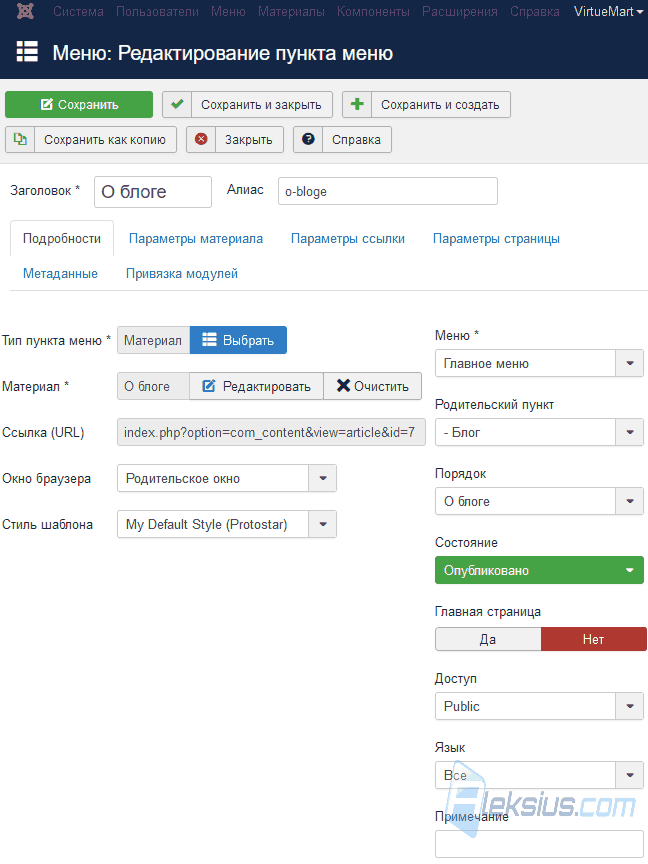Open the Состояние Опубликовано dropdown
This screenshot has width=648, height=864.
(539, 570)
